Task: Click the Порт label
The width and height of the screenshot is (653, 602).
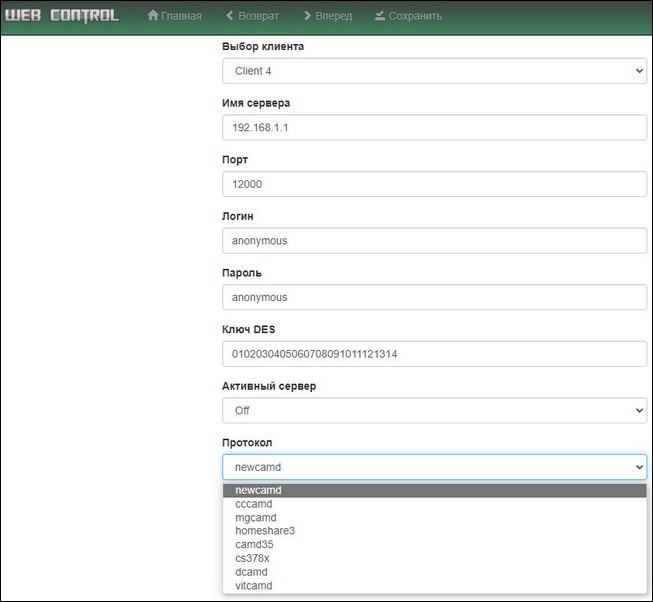Action: pyautogui.click(x=235, y=160)
